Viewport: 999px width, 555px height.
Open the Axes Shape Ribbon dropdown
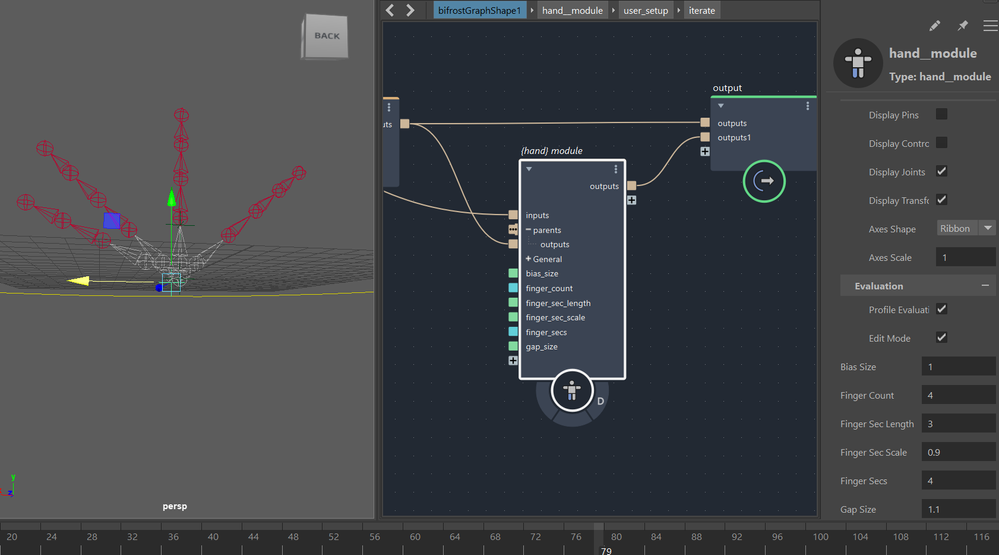coord(966,229)
